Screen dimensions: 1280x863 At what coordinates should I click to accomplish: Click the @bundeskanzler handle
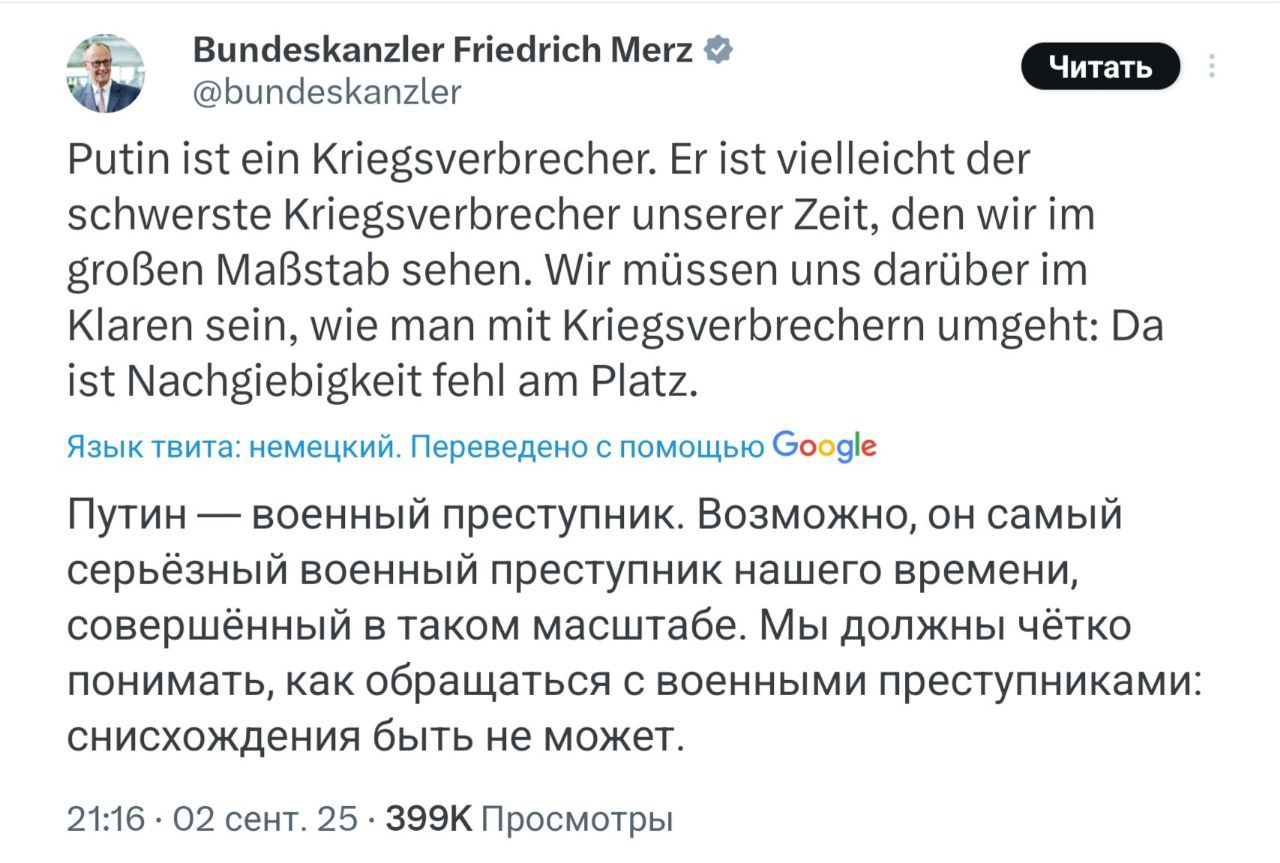pos(325,92)
